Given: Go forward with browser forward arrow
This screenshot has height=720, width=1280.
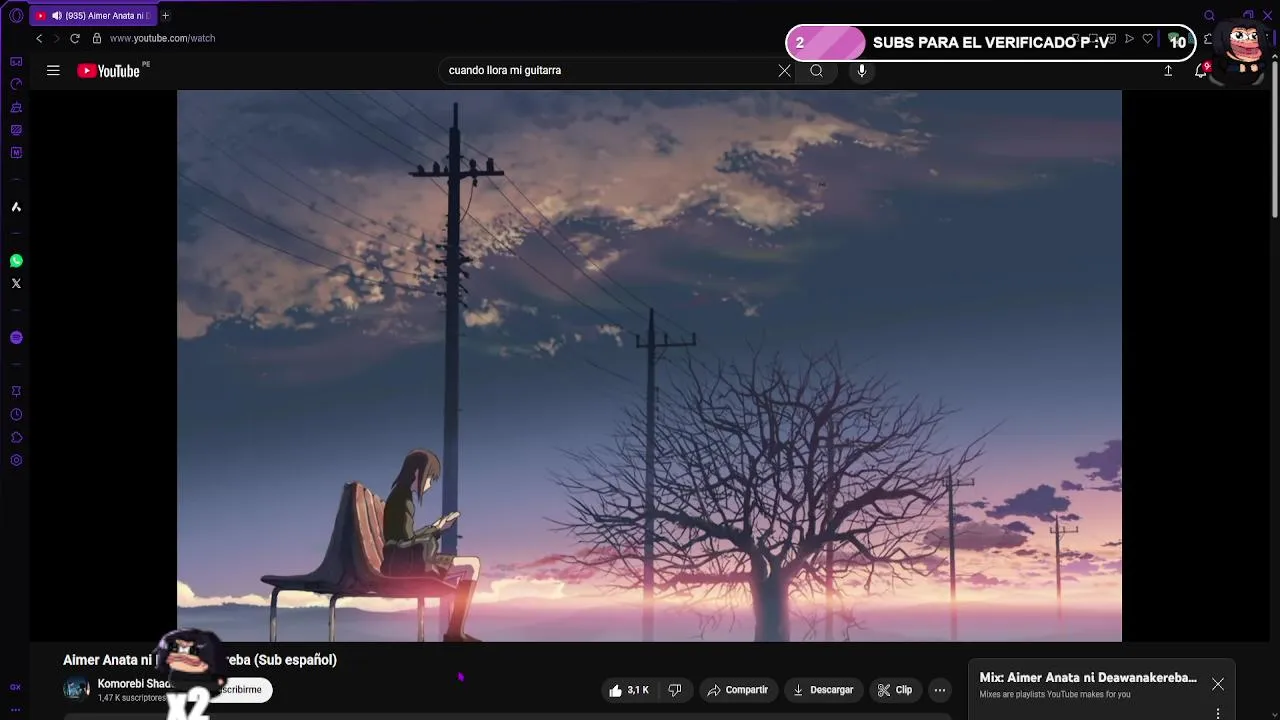Looking at the screenshot, I should (56, 38).
